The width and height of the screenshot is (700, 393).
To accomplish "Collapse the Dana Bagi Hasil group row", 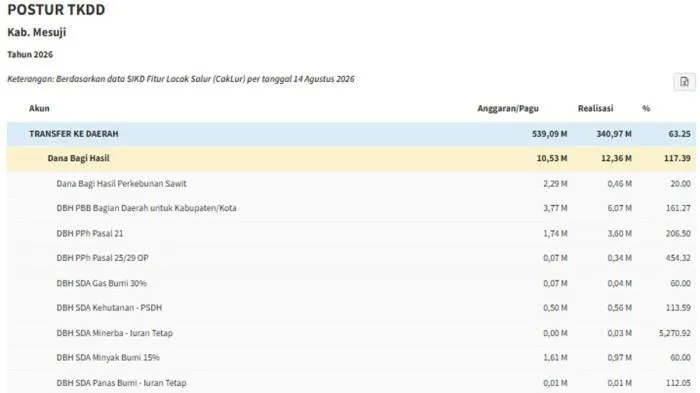I will (351, 158).
